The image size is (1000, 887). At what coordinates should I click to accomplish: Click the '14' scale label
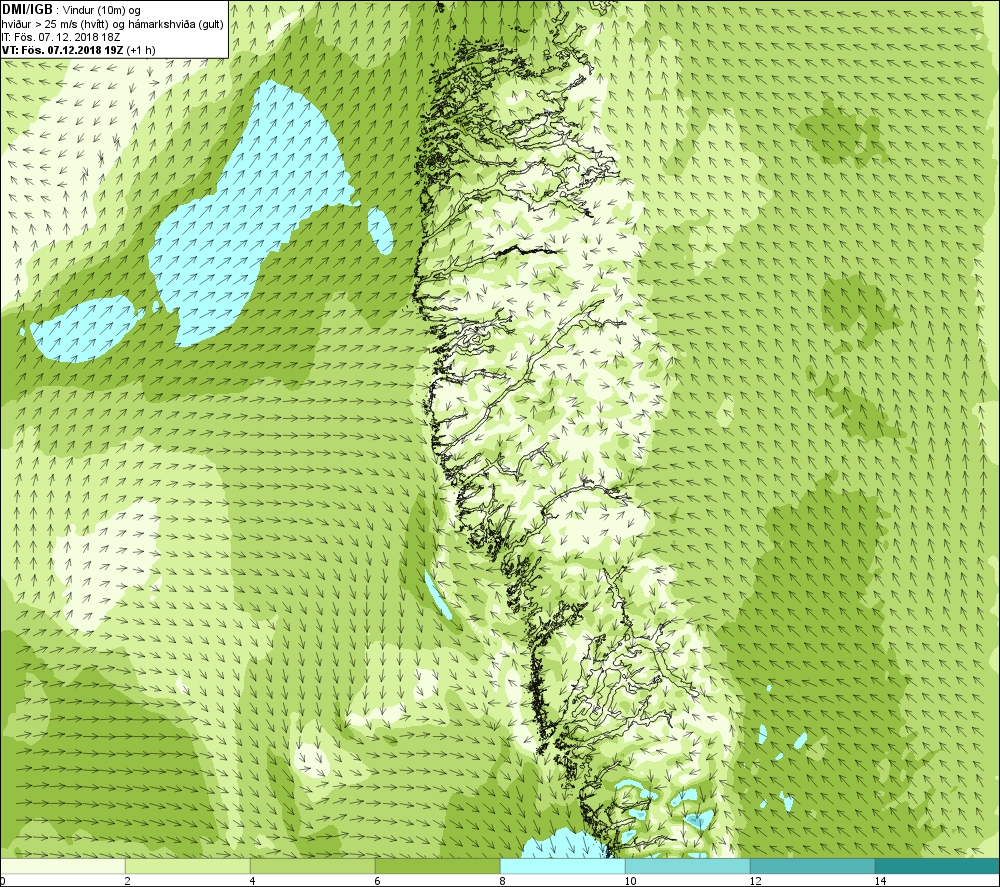point(880,881)
